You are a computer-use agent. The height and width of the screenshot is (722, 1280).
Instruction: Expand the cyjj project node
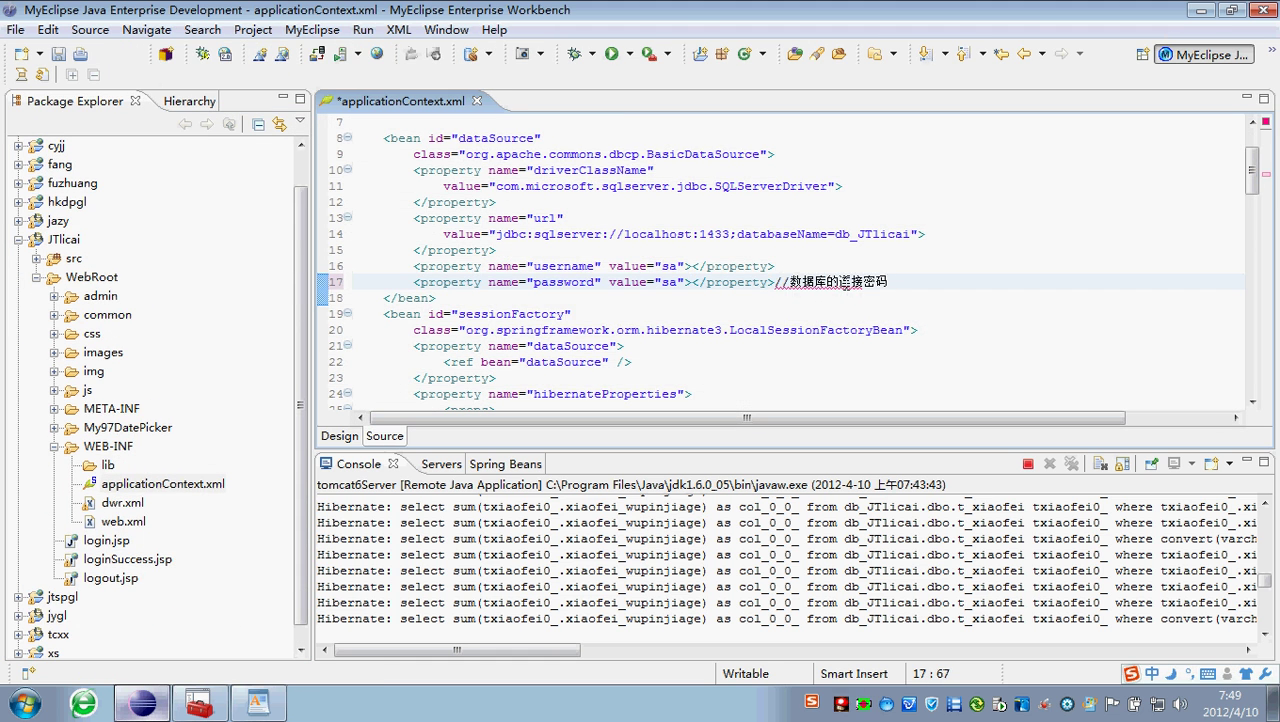pyautogui.click(x=18, y=146)
